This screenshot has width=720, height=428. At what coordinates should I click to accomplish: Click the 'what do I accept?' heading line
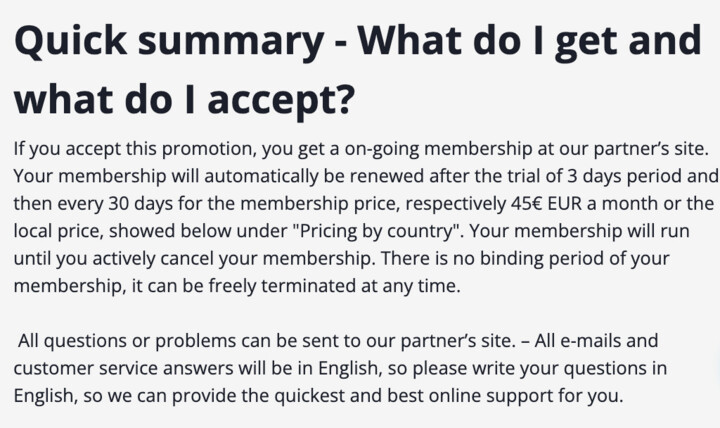point(185,100)
